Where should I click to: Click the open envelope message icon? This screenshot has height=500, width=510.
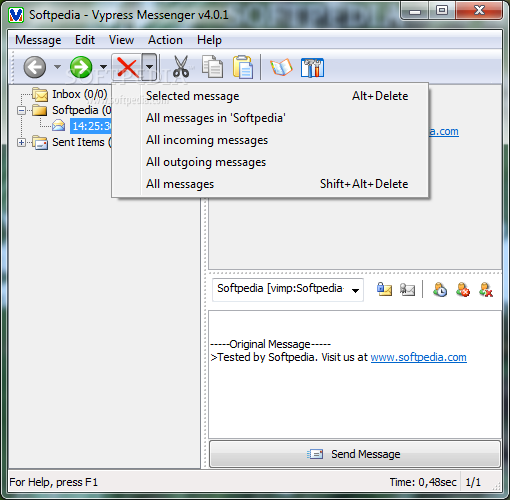click(59, 126)
